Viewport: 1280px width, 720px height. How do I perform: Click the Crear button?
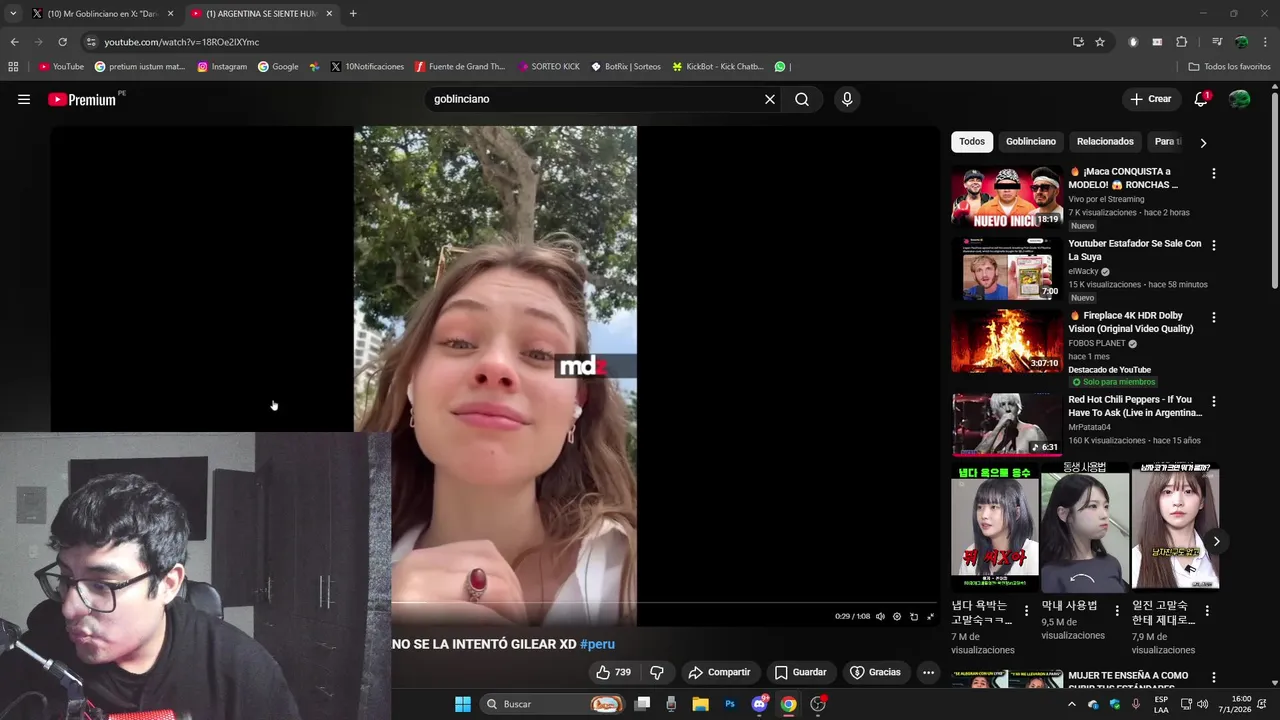1151,99
